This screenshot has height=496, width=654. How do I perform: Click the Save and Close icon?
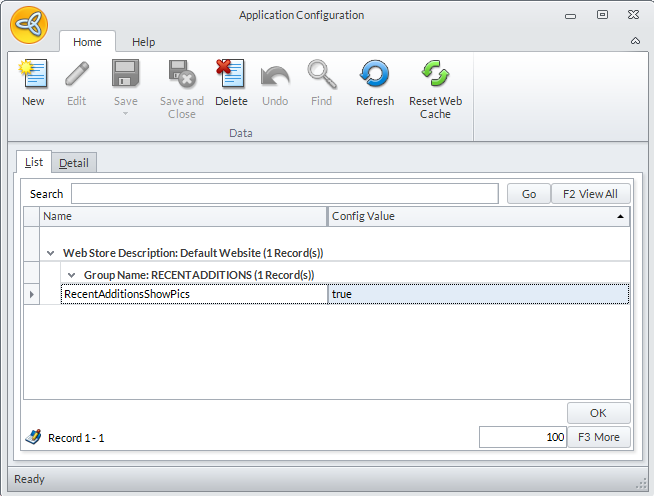[x=182, y=76]
